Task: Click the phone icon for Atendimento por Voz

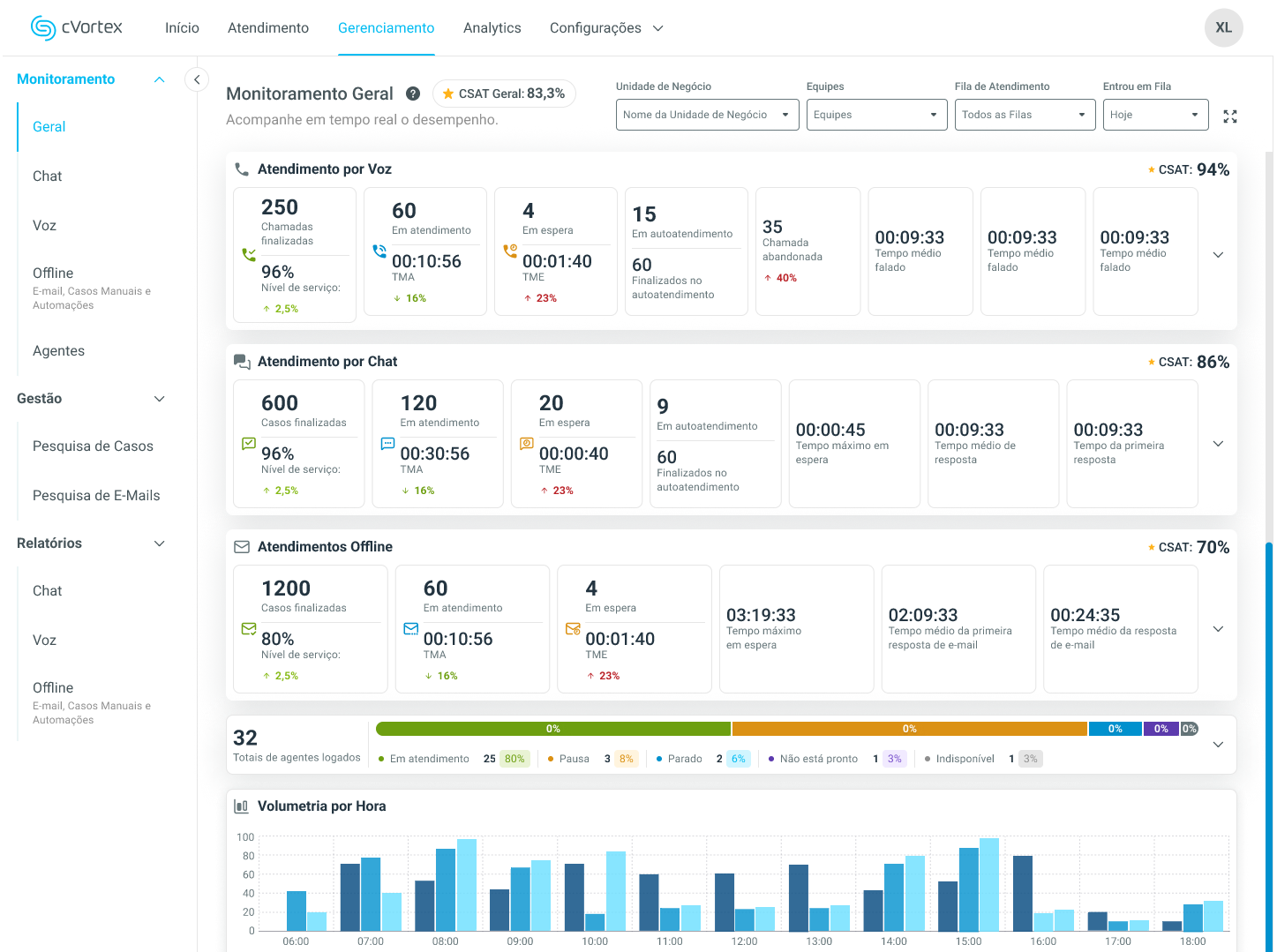Action: click(x=242, y=169)
